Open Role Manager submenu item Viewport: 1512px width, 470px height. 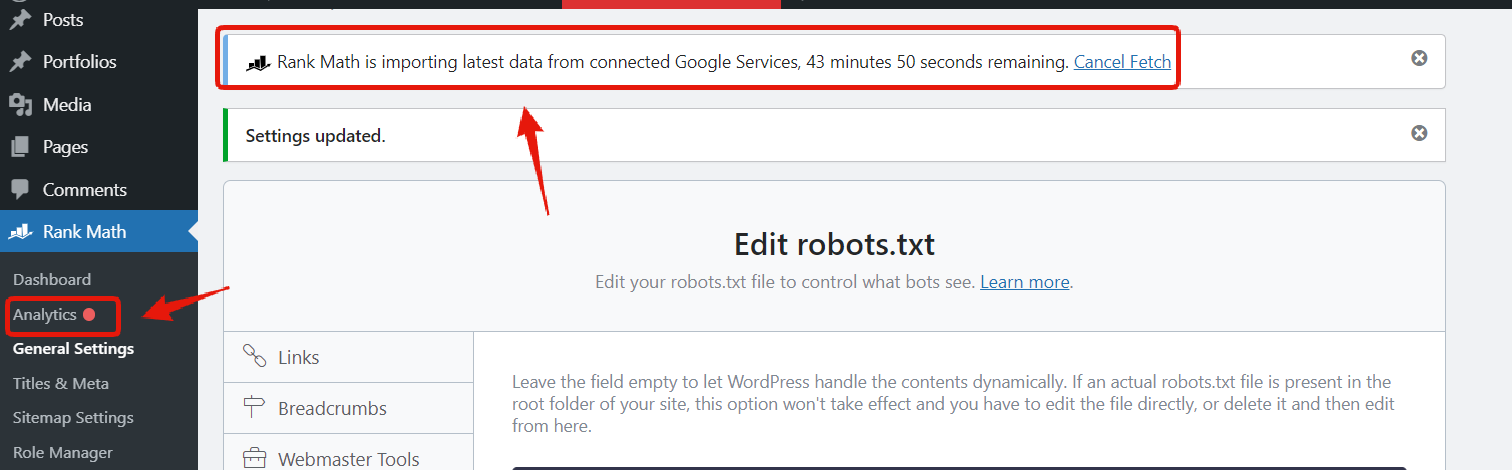point(63,453)
